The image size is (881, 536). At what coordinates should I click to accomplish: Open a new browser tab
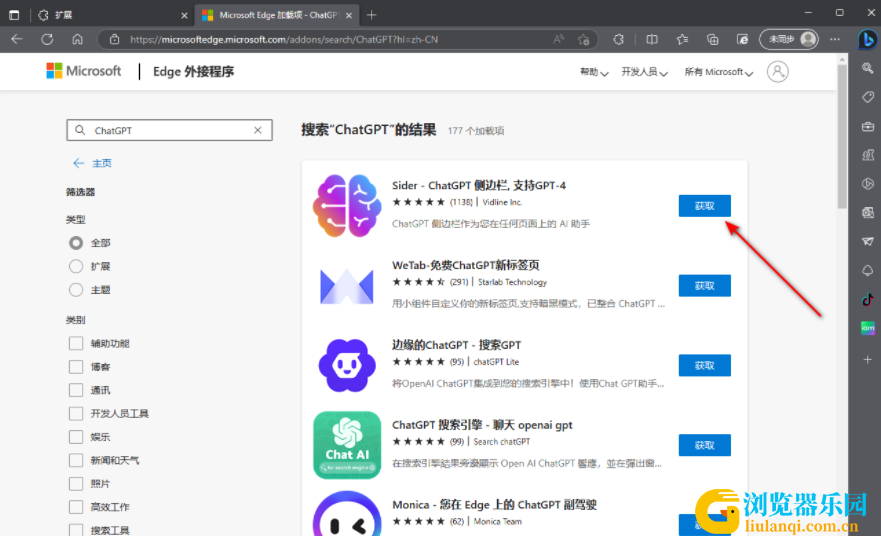(371, 15)
